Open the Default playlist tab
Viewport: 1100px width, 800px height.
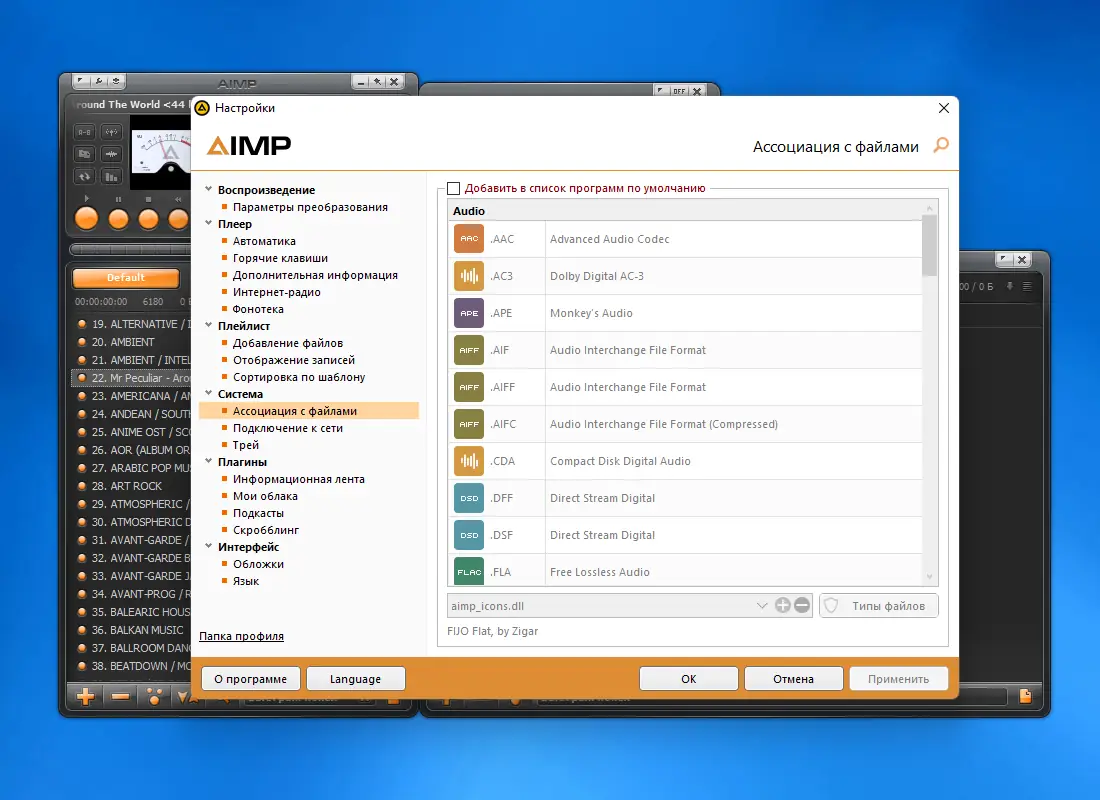126,278
